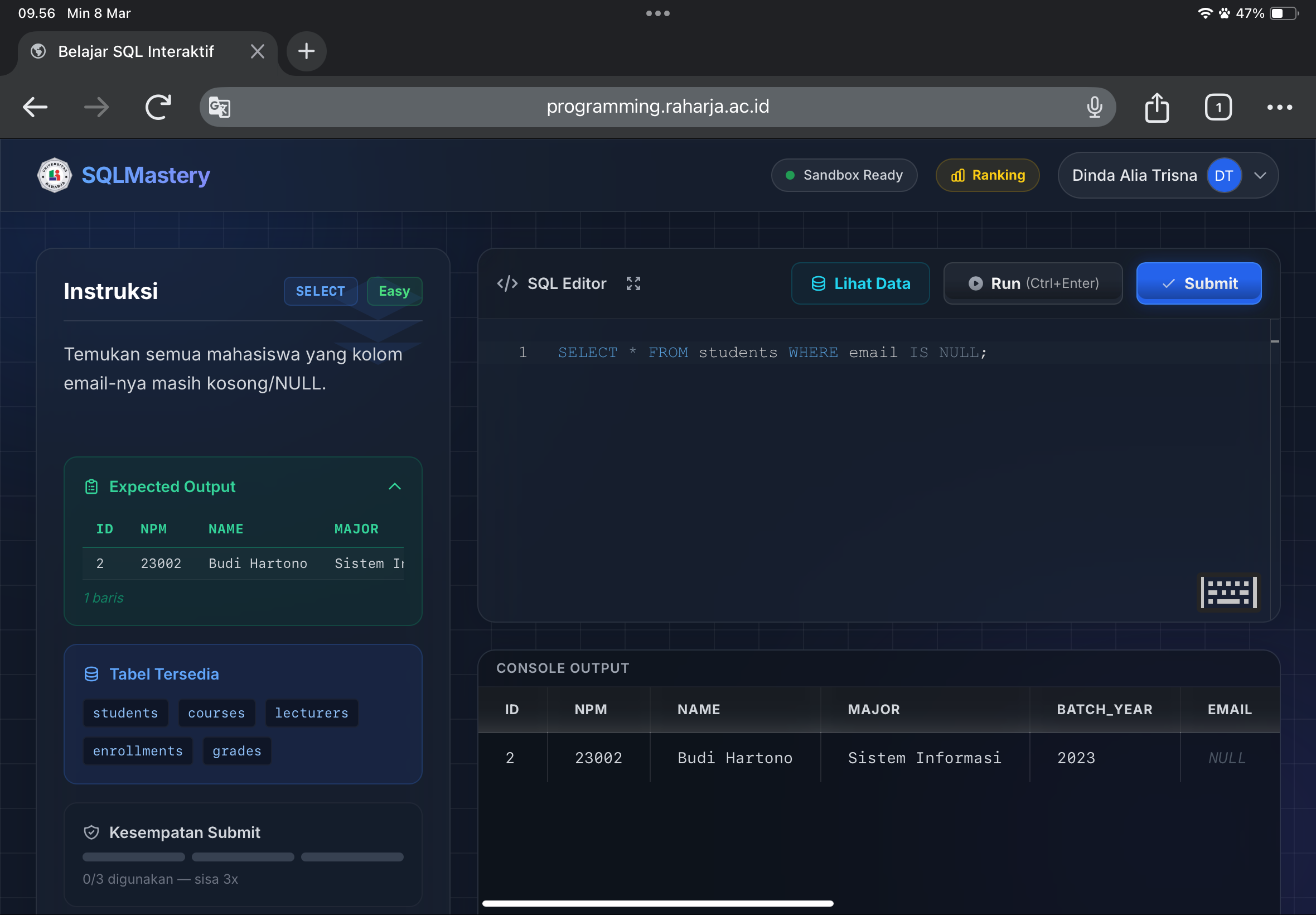Click the translate page icon

pyautogui.click(x=220, y=107)
